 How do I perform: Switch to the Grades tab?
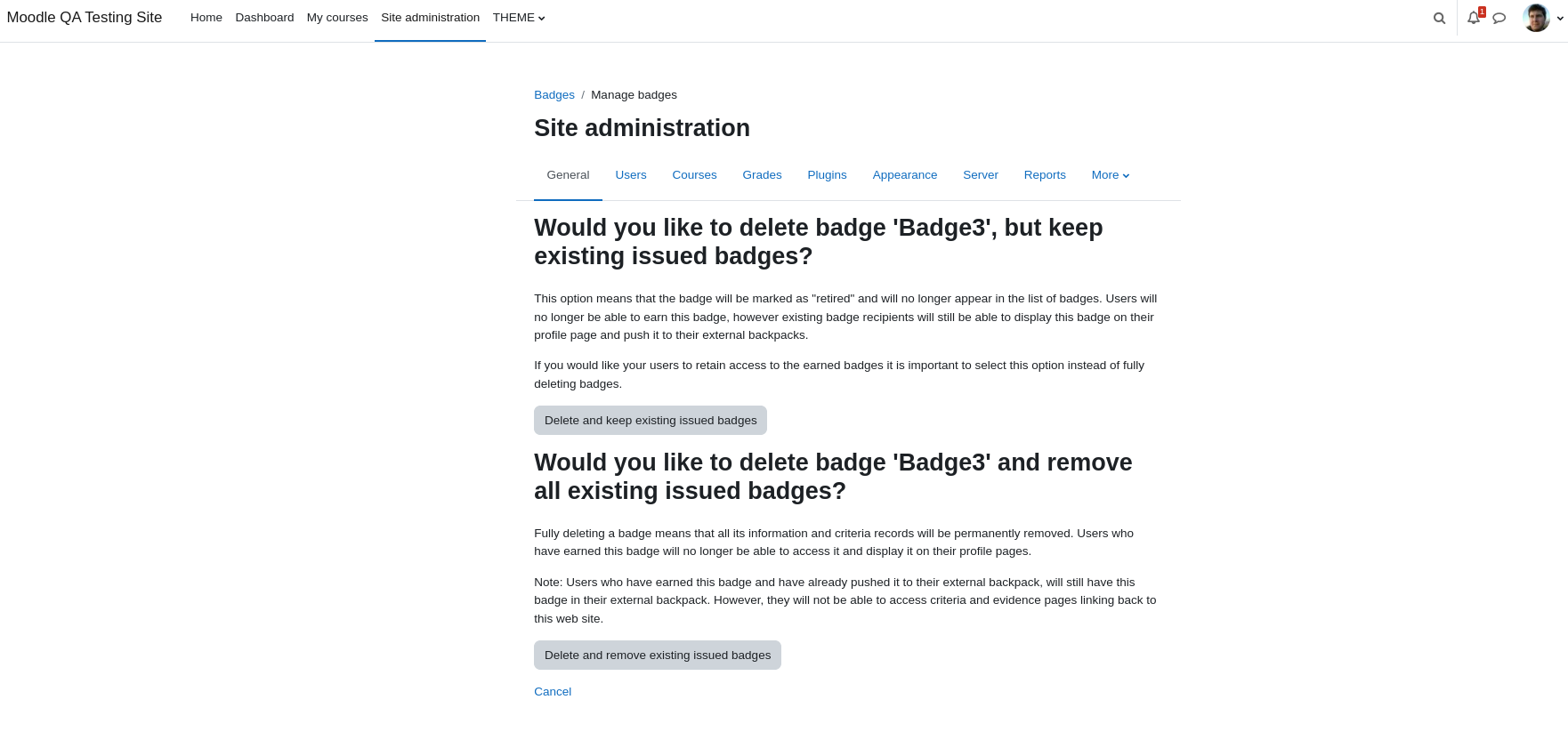pyautogui.click(x=762, y=175)
